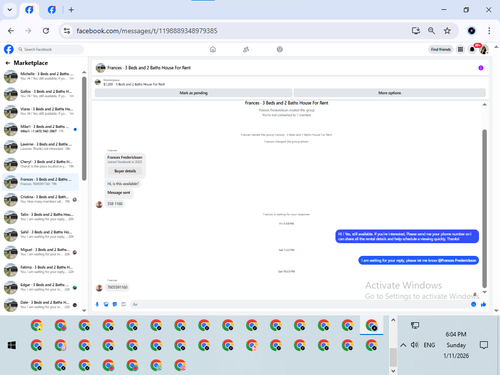Open the Sahil conversation
500x375 pixels.
pos(40,234)
